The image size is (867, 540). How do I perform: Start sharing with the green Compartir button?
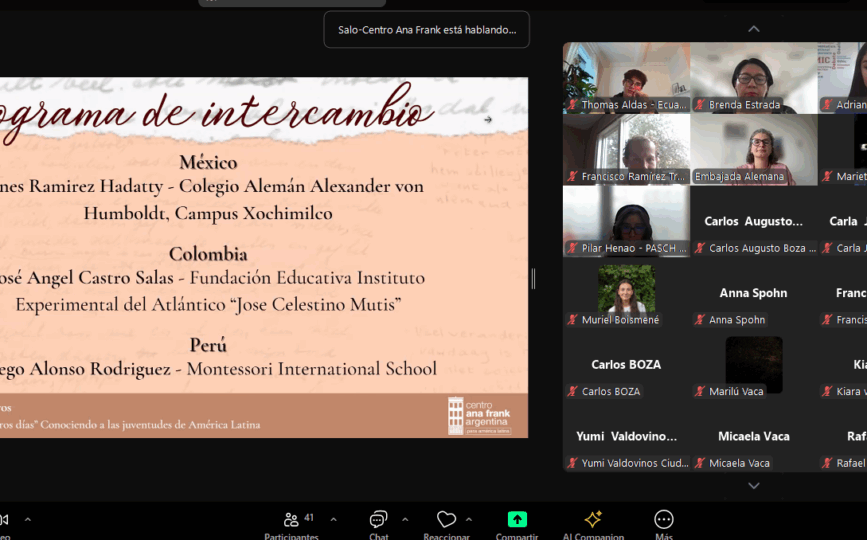[517, 519]
